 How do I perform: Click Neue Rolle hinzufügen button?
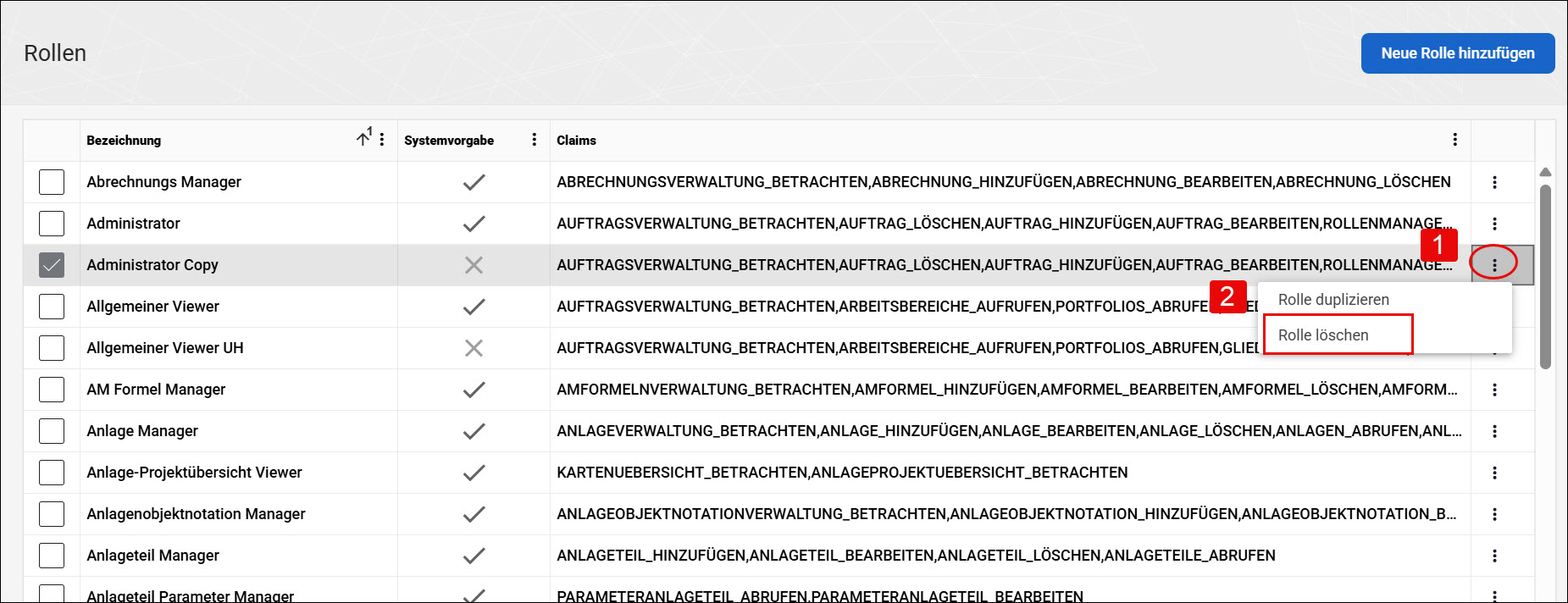[1458, 53]
